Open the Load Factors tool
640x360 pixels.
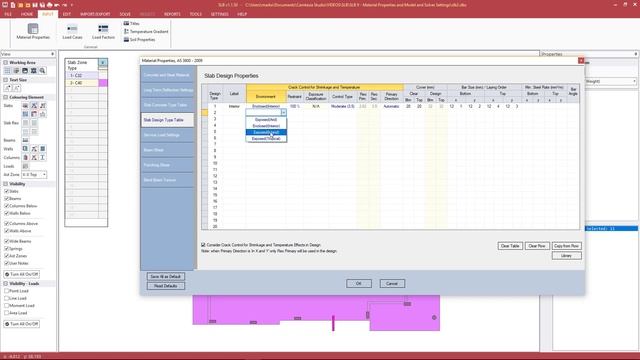pyautogui.click(x=103, y=31)
